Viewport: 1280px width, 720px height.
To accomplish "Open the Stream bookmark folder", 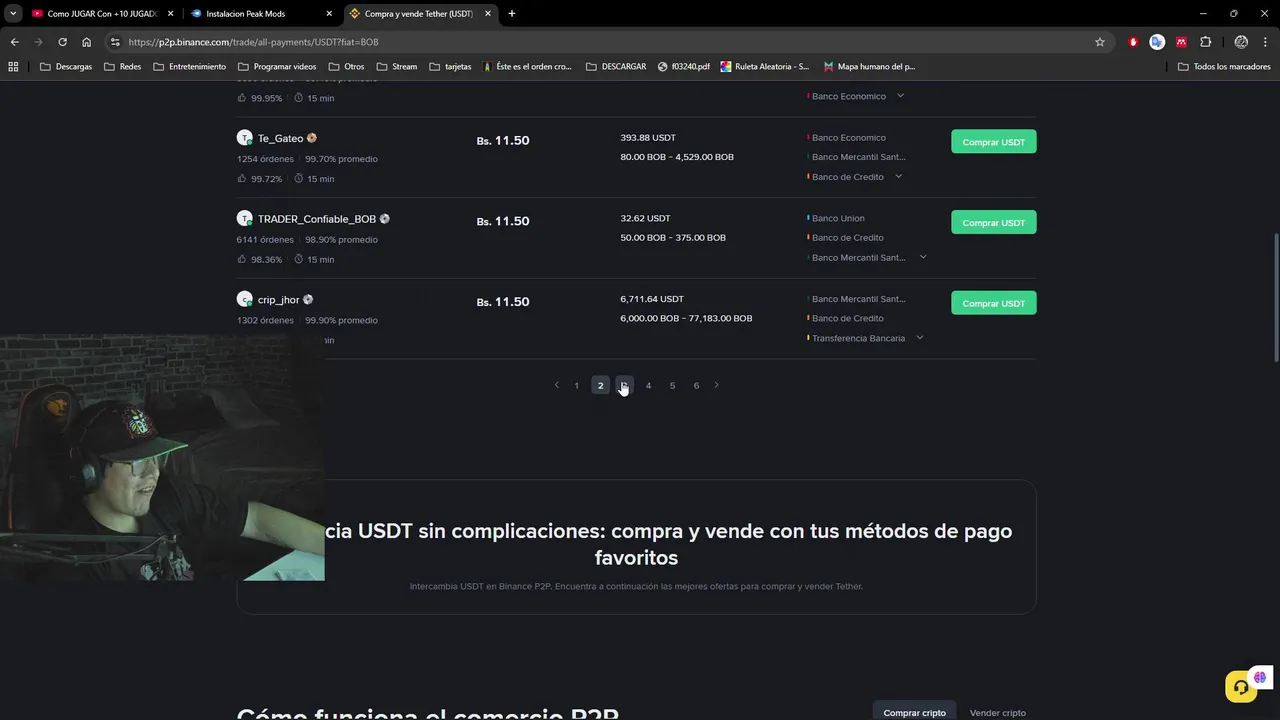I will click(396, 67).
